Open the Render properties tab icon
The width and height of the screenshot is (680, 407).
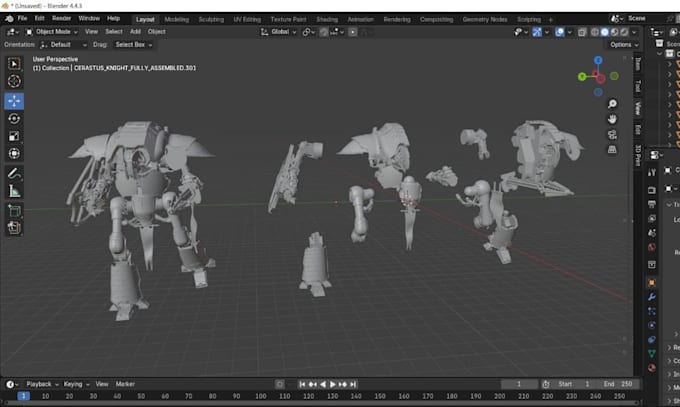[651, 190]
